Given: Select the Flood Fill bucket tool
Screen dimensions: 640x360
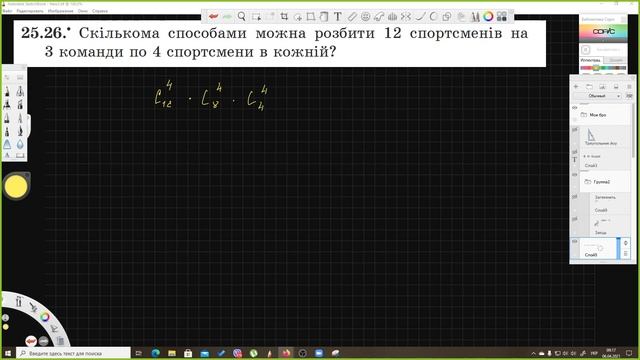Looking at the screenshot, I should pyautogui.click(x=324, y=17).
